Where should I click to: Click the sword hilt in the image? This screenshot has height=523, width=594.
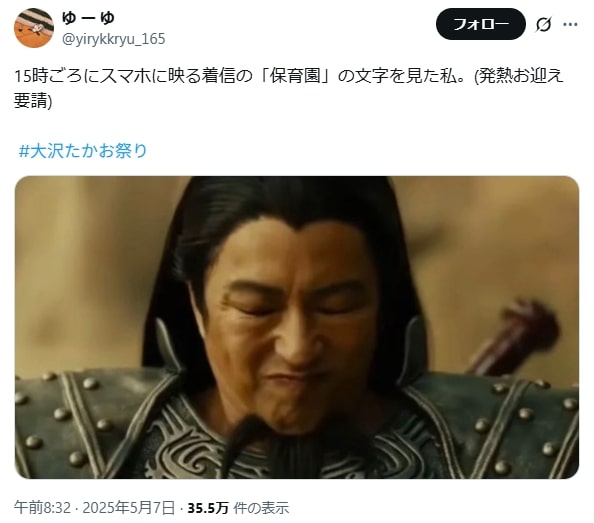515,337
